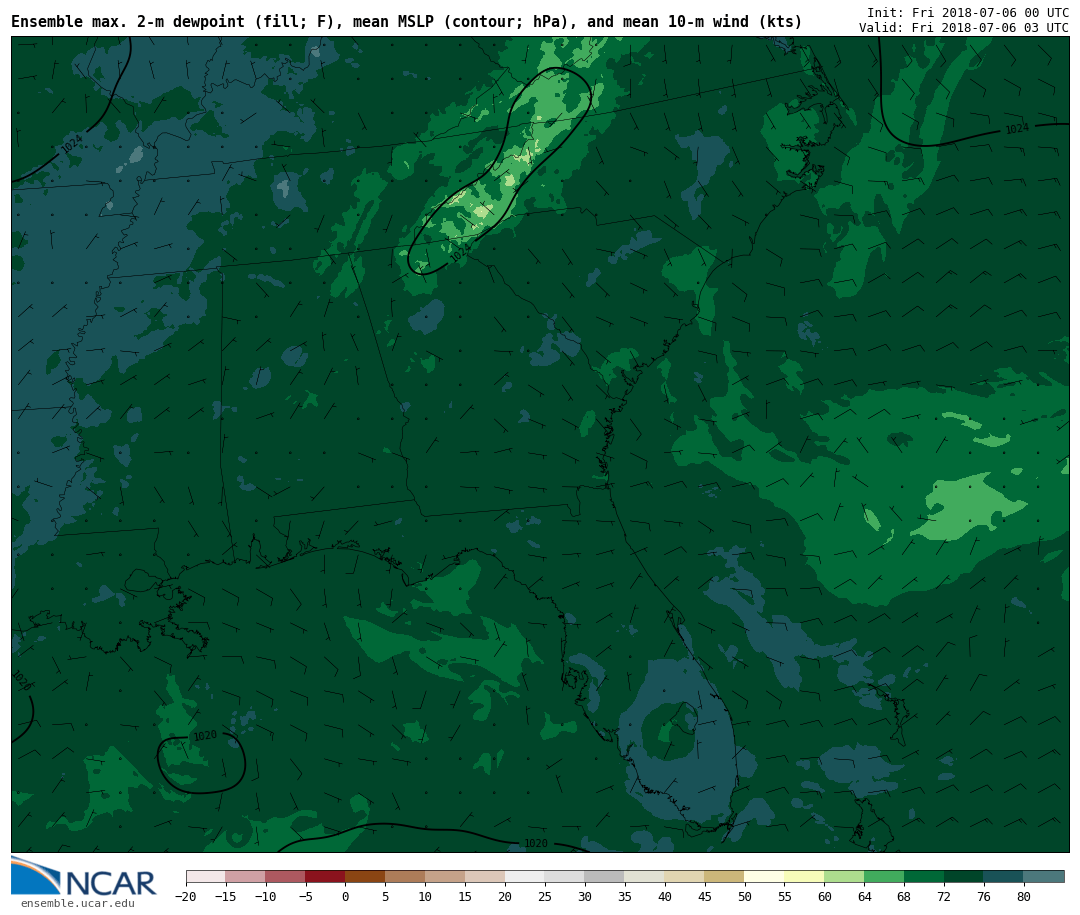Click the 45 colorbar tick label
The image size is (1080, 915).
coord(705,896)
